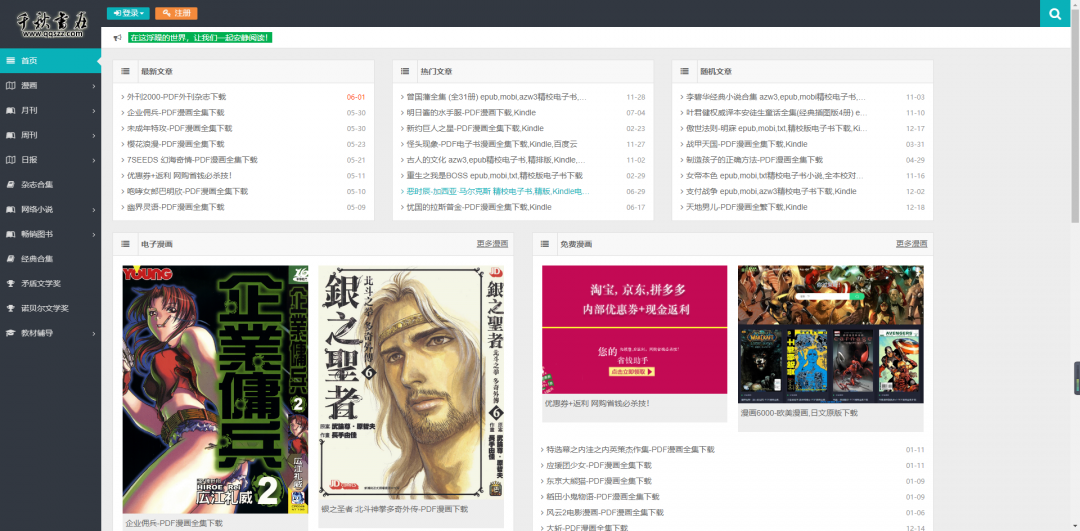Click the list icon in 电子漫画 header
Image resolution: width=1080 pixels, height=531 pixels.
tap(125, 244)
